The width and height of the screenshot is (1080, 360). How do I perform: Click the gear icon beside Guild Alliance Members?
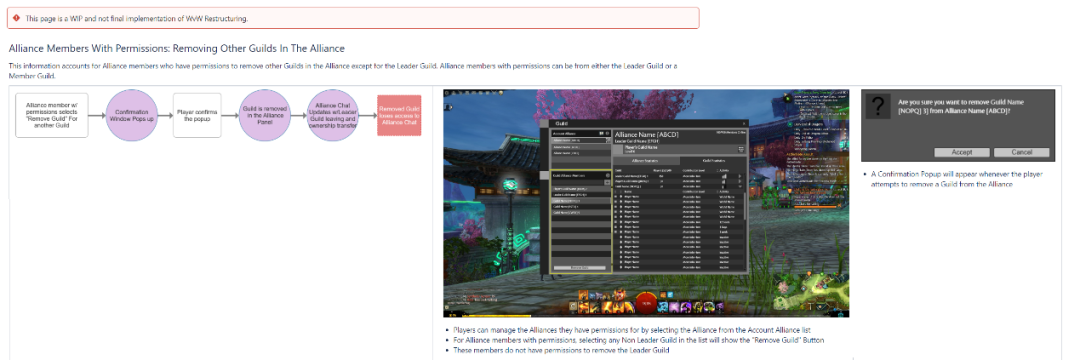click(x=608, y=175)
